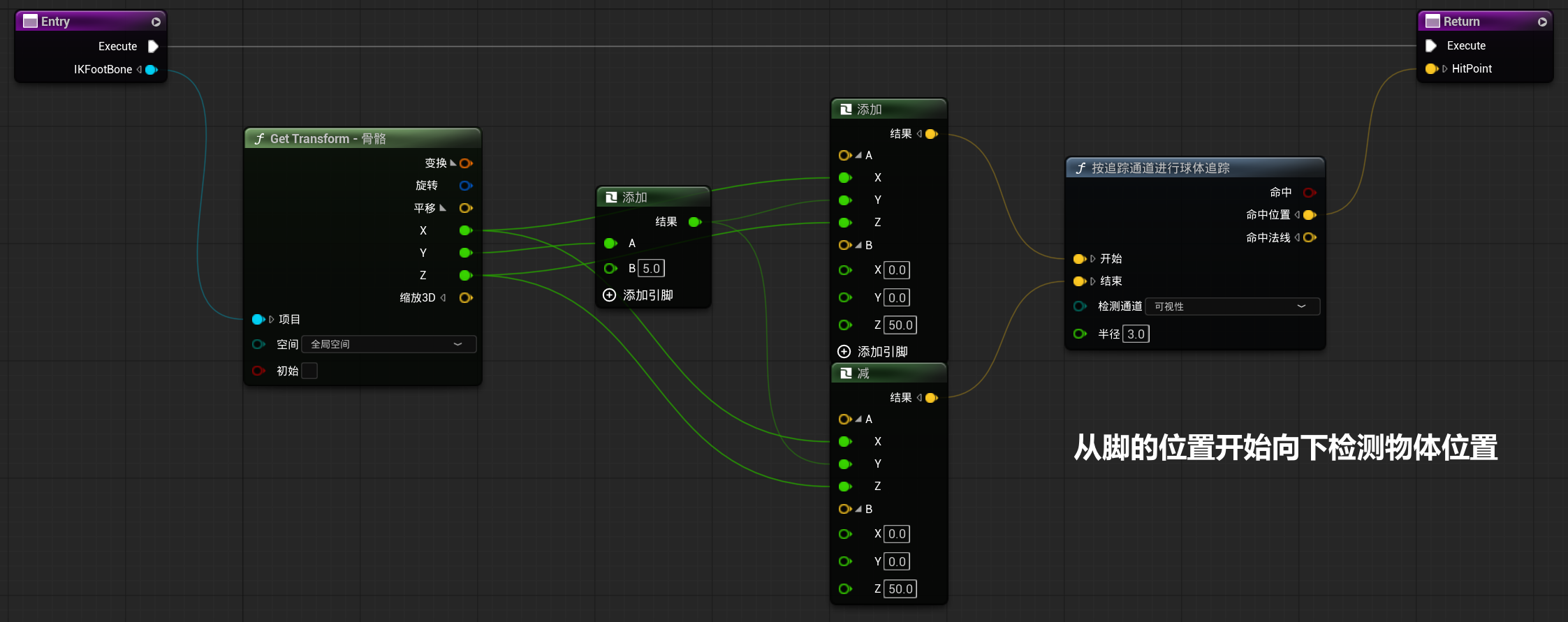Edit B Y value 0.0 on 添加 node

(x=897, y=298)
